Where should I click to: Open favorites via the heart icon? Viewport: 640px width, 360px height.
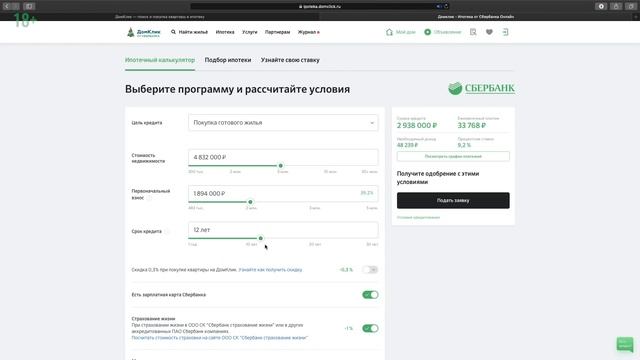(x=489, y=32)
